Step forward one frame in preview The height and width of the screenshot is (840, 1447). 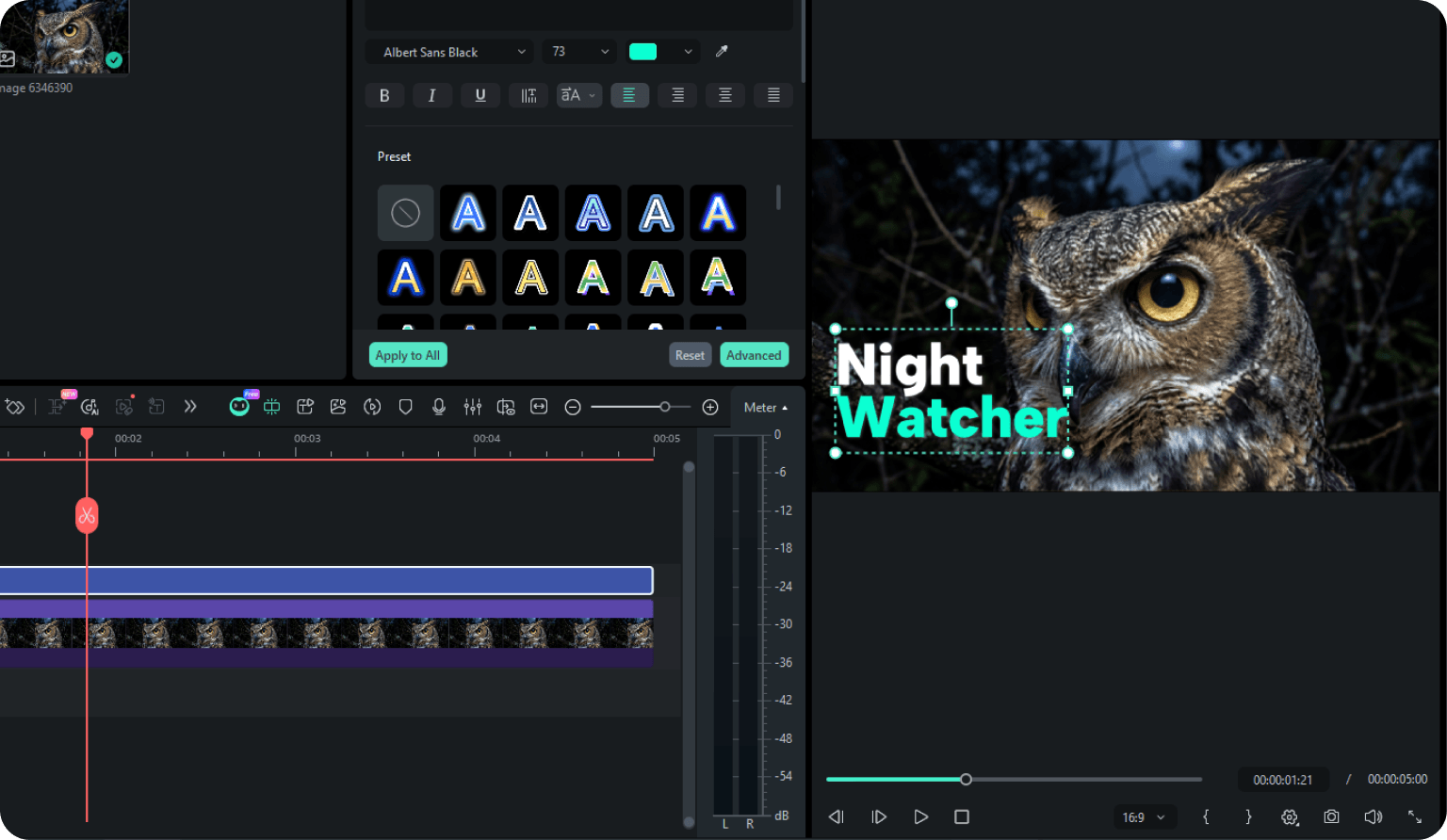pos(879,816)
